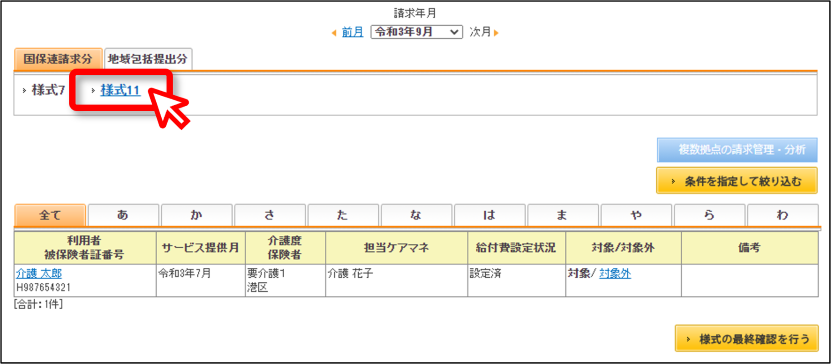Open the 様式11 link

(x=120, y=91)
